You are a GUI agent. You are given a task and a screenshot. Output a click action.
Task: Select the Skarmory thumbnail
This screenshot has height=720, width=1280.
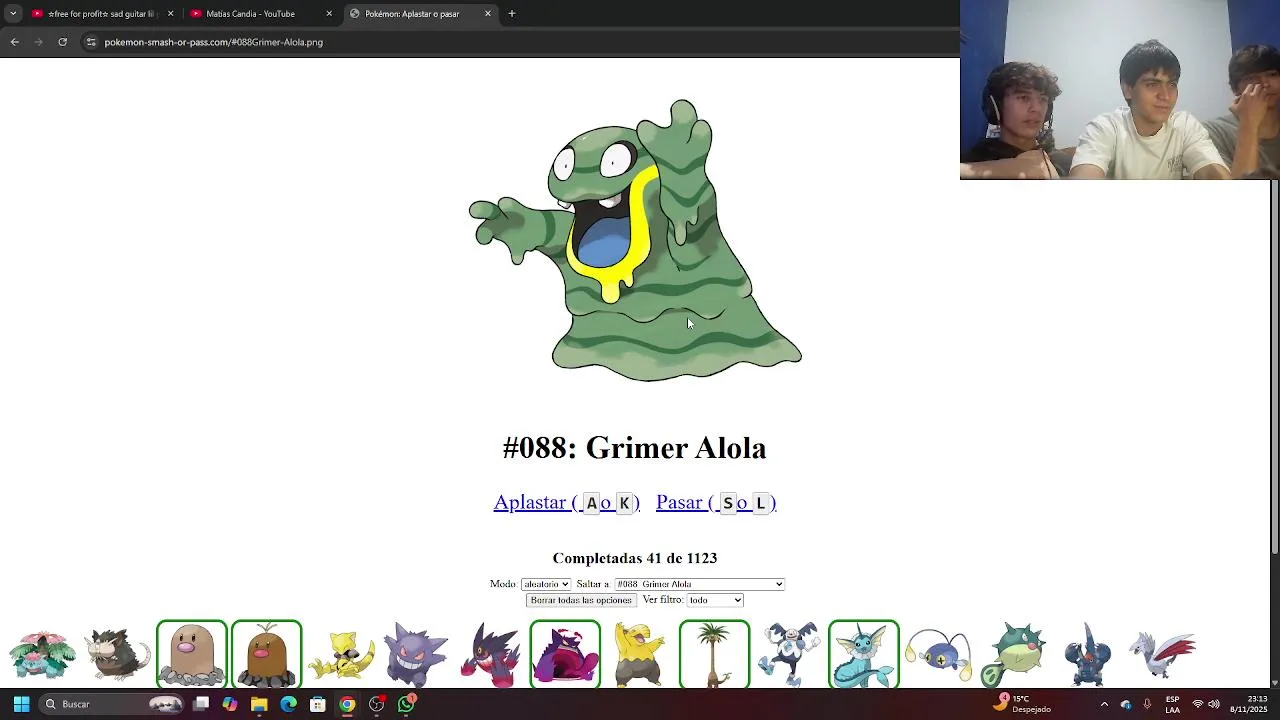pos(1162,655)
